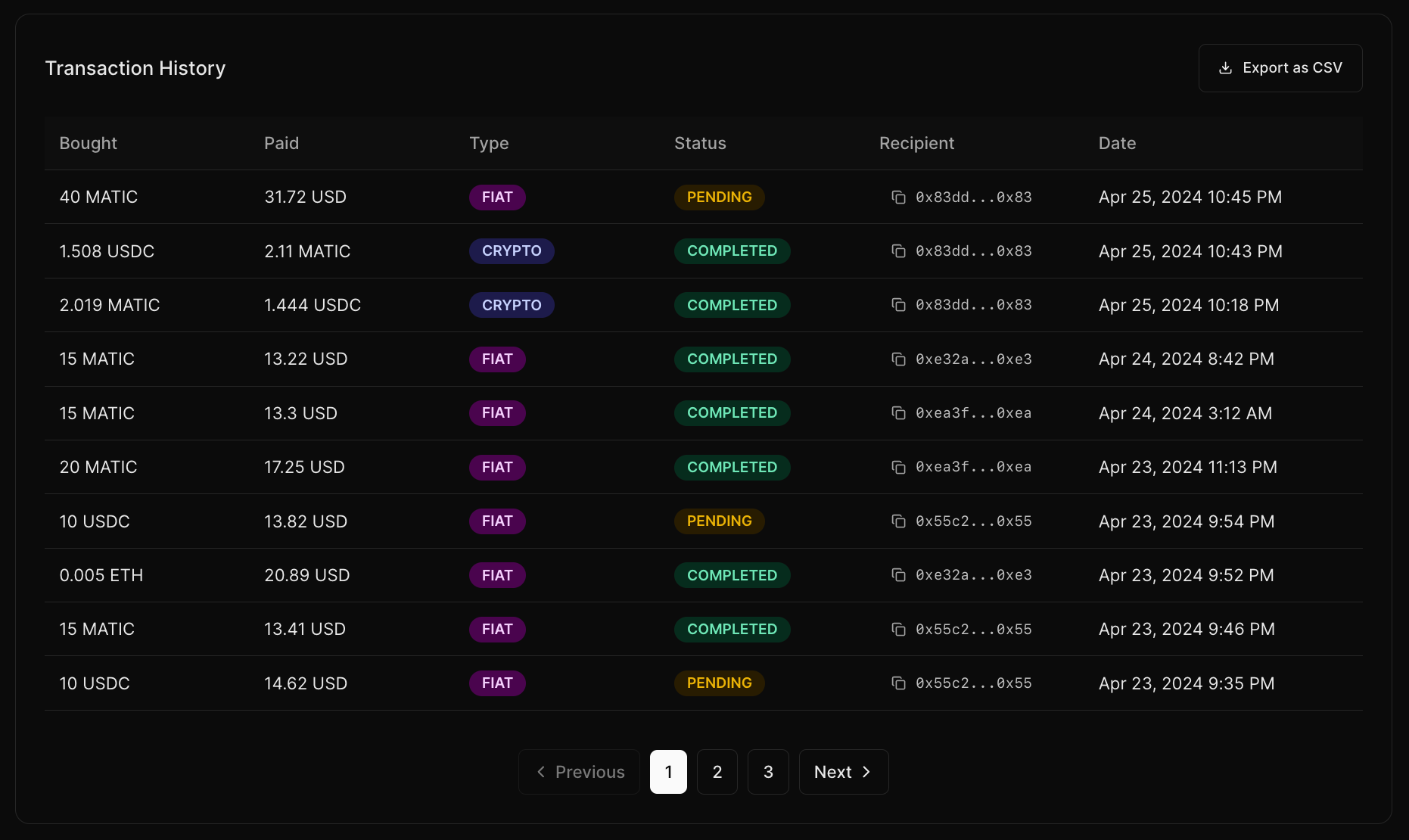Click address 0xea3f...0xea in 20 MATIC row
The width and height of the screenshot is (1409, 840).
974,468
